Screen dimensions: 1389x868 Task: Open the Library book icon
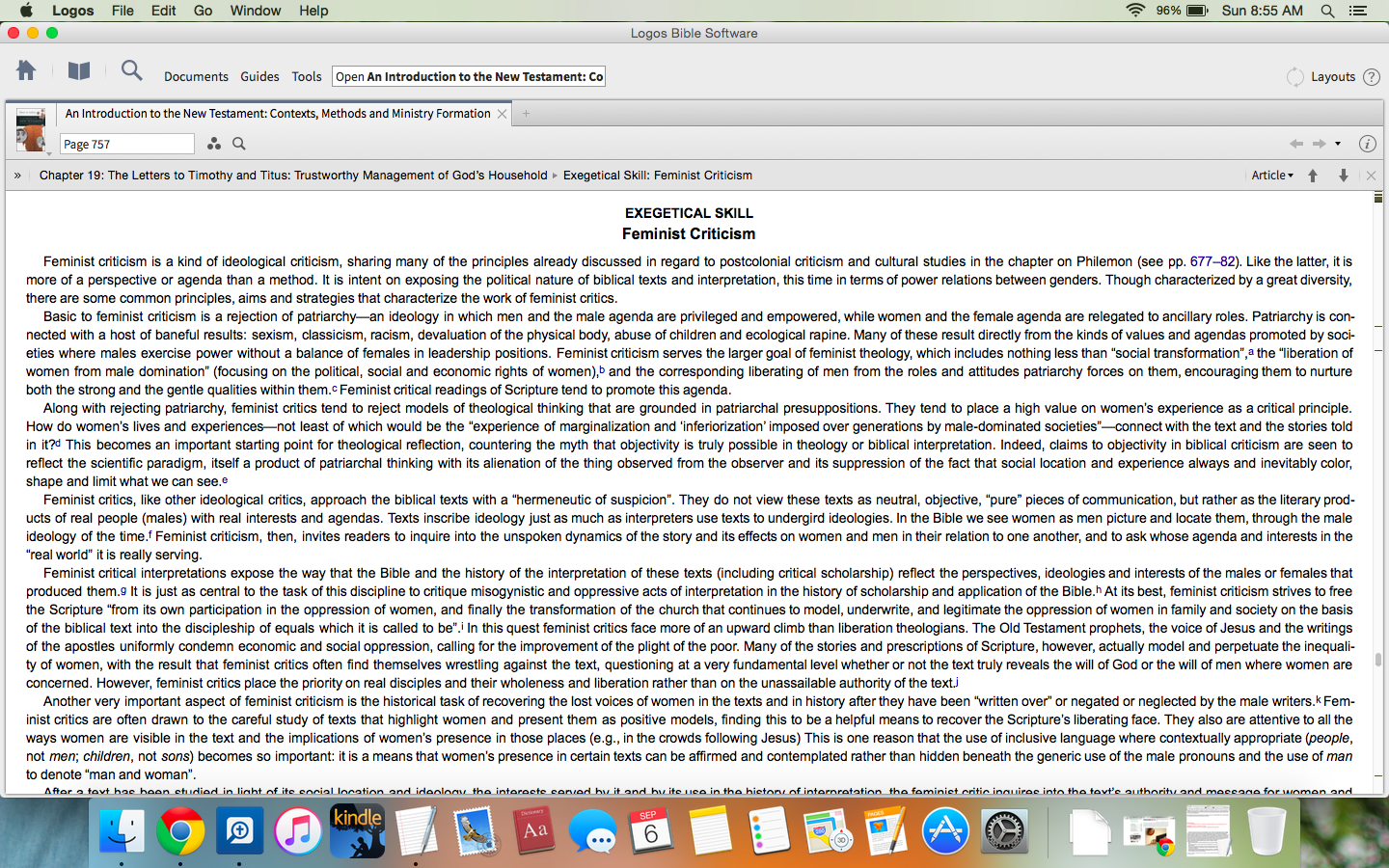[79, 70]
